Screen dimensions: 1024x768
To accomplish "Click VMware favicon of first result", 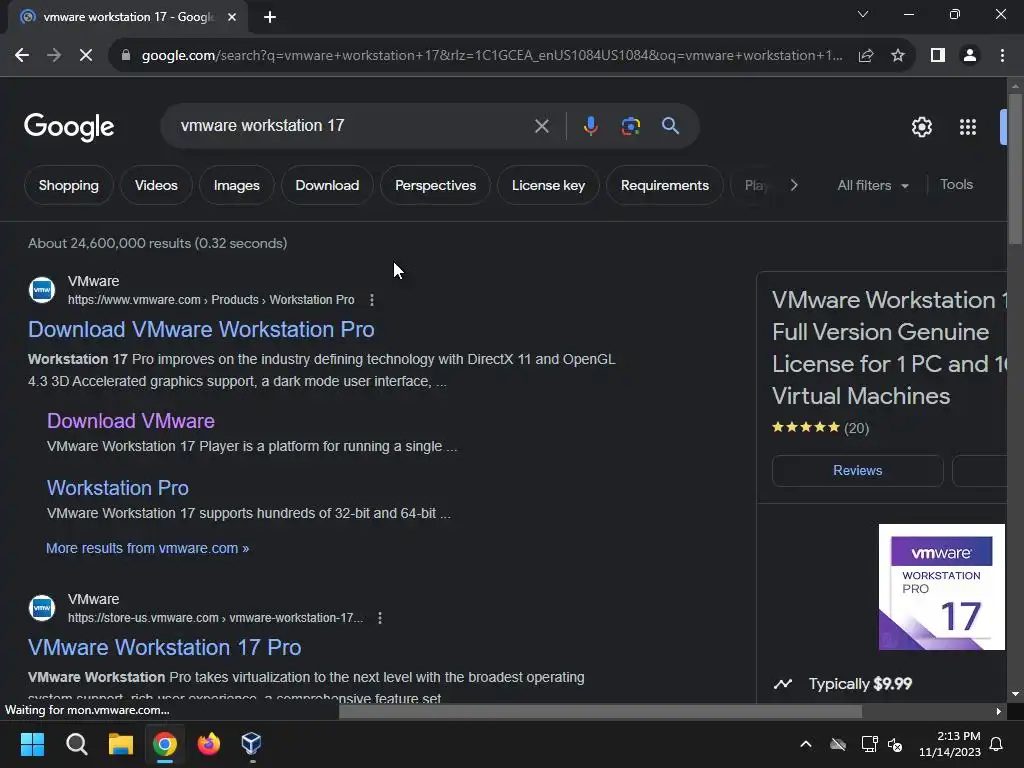I will tap(42, 290).
